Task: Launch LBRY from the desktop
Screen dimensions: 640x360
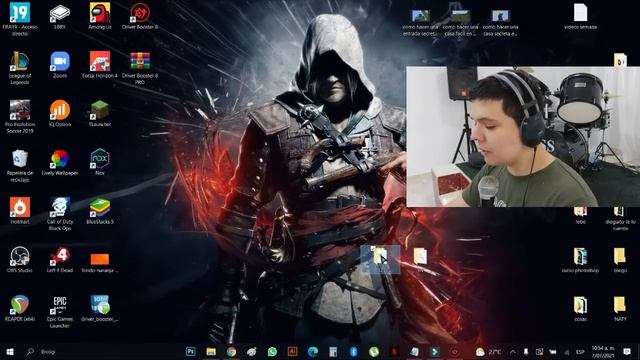Action: (60, 16)
